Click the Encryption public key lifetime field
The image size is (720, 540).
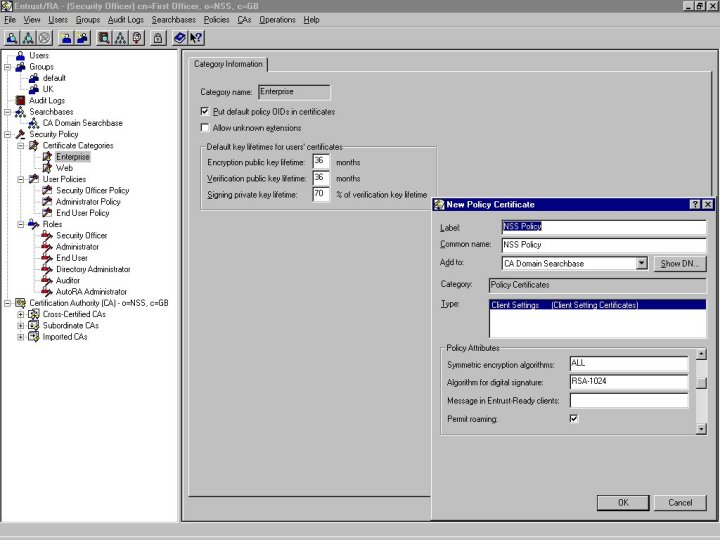tap(321, 161)
